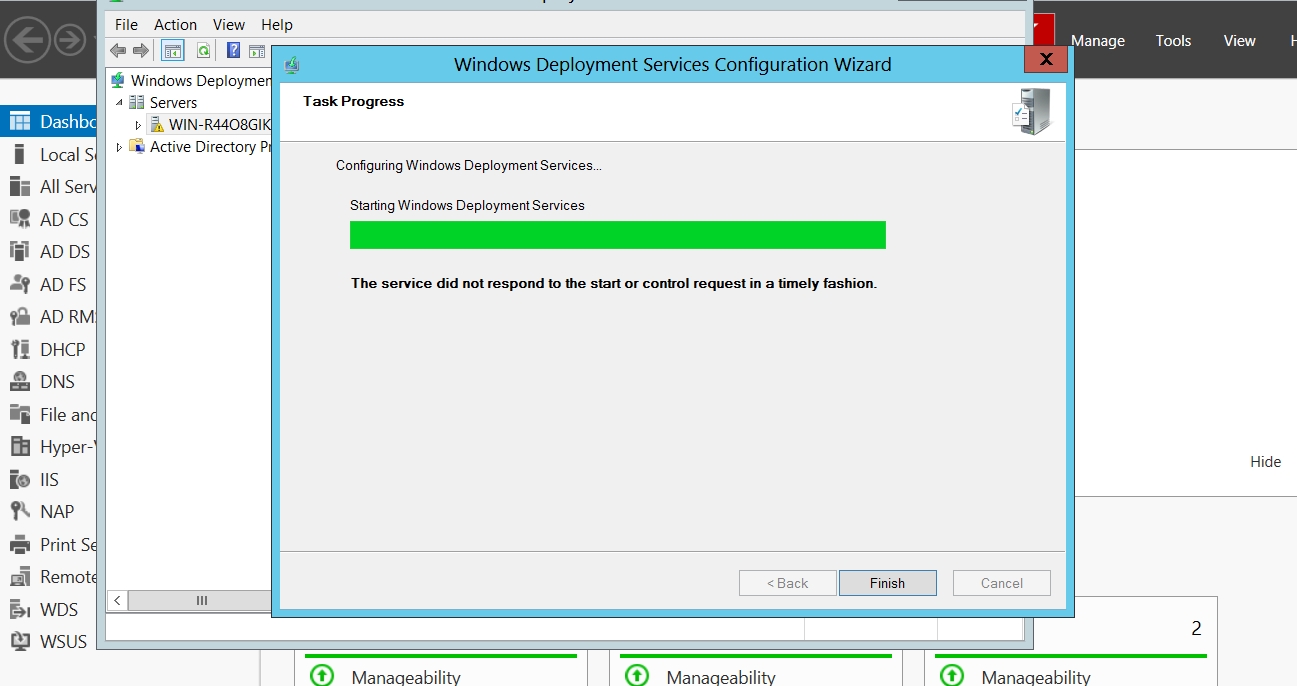Open Print Services role in sidebar
Image resolution: width=1297 pixels, height=686 pixels.
pos(48,544)
